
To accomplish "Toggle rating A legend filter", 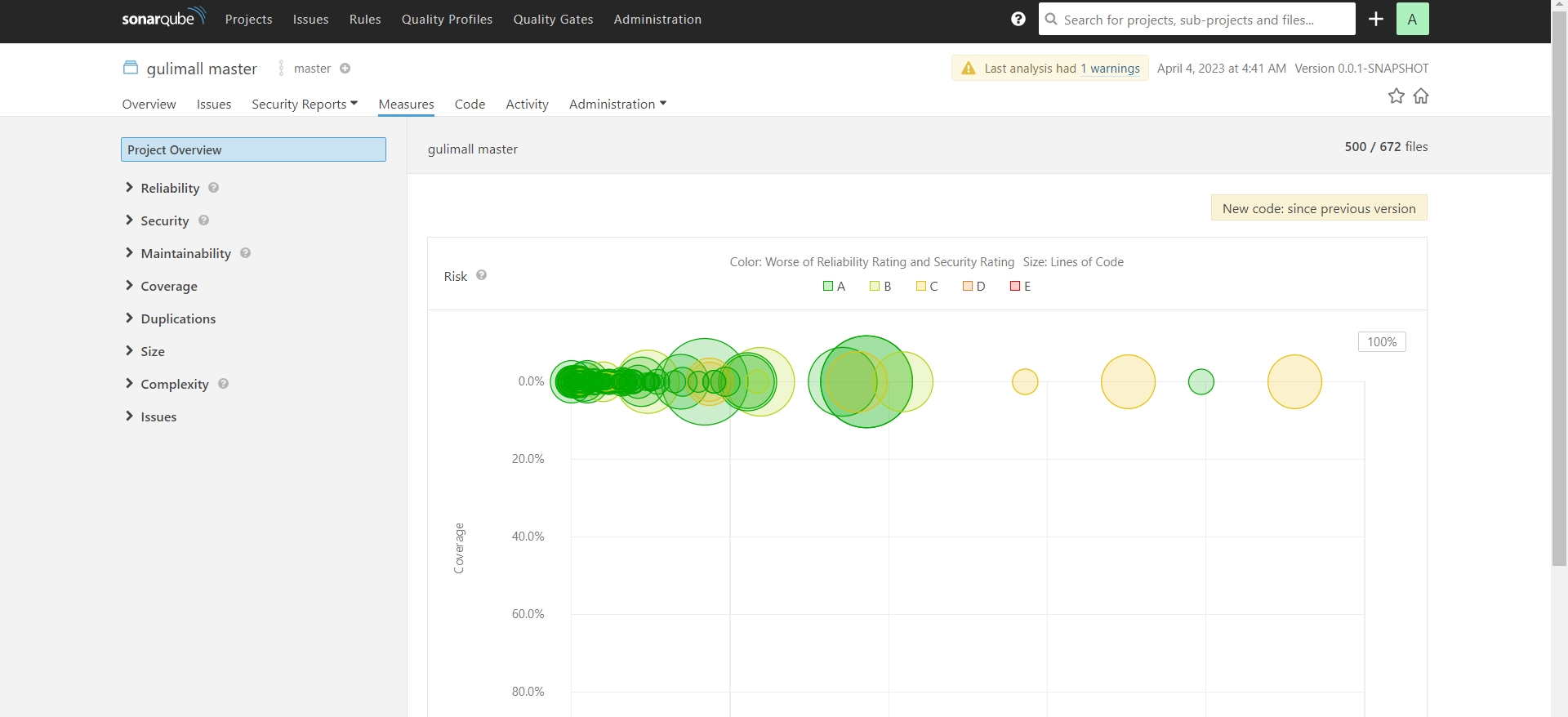I will (834, 286).
